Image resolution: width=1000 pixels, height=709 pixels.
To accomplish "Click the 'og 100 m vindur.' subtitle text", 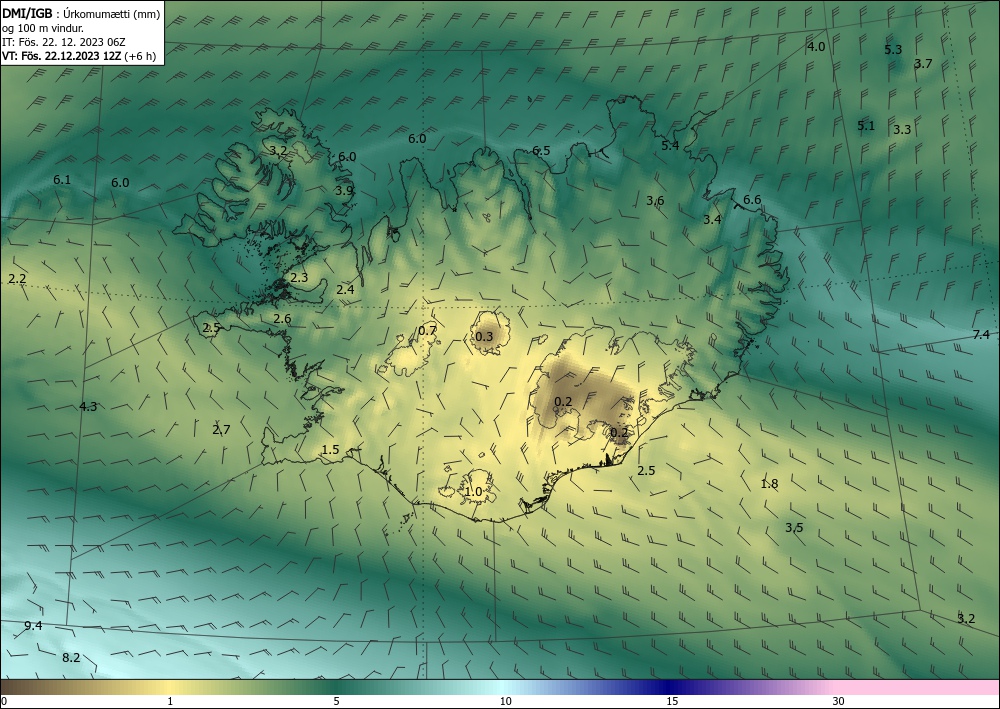I will (43, 28).
